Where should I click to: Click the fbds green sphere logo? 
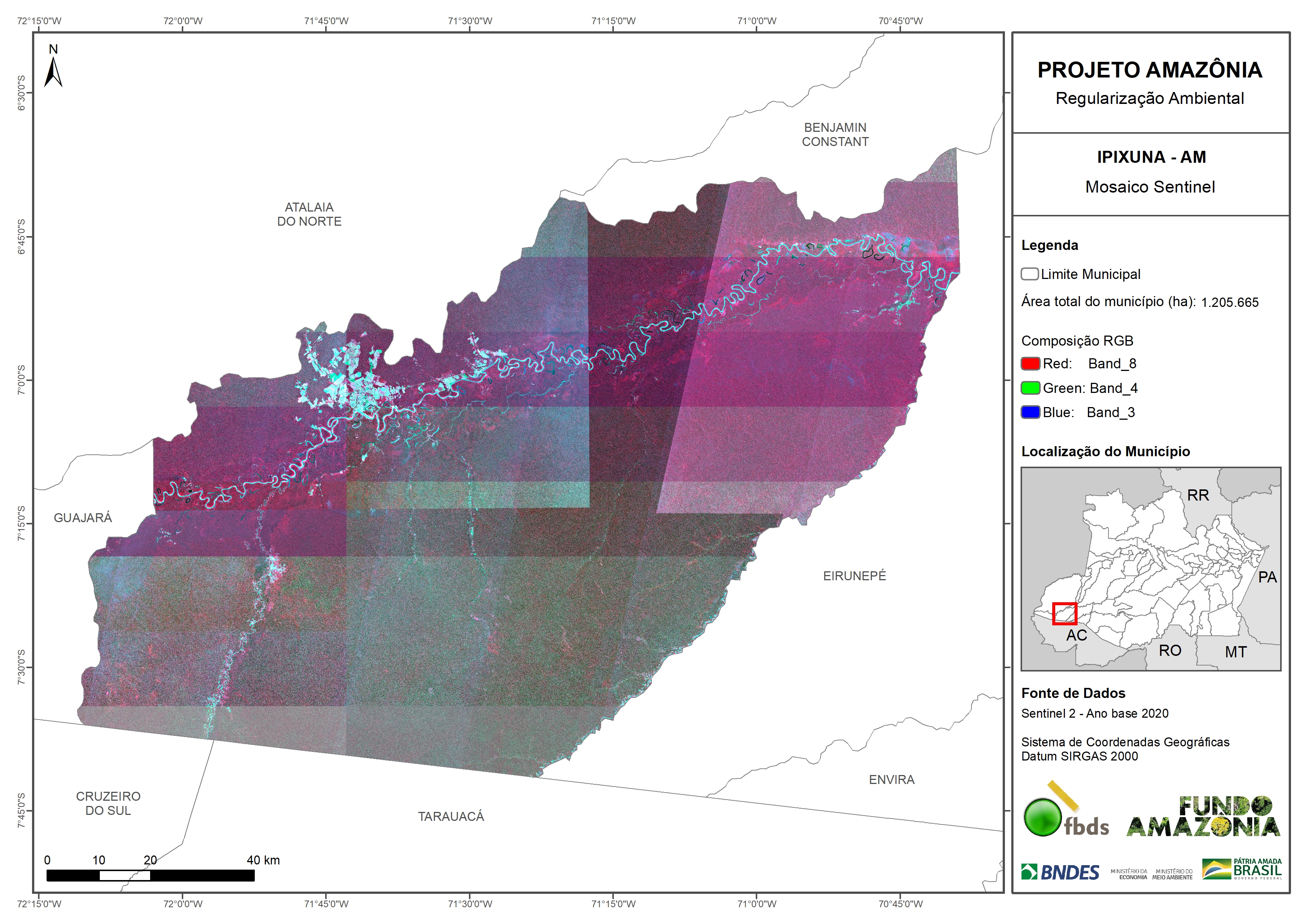click(1043, 817)
